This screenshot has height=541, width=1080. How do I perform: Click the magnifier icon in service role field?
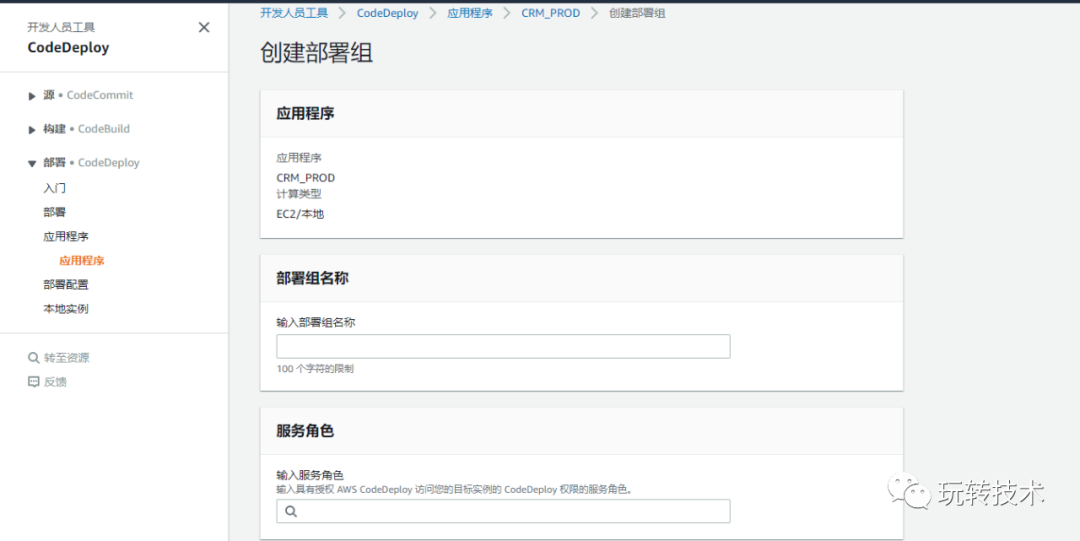tap(291, 511)
